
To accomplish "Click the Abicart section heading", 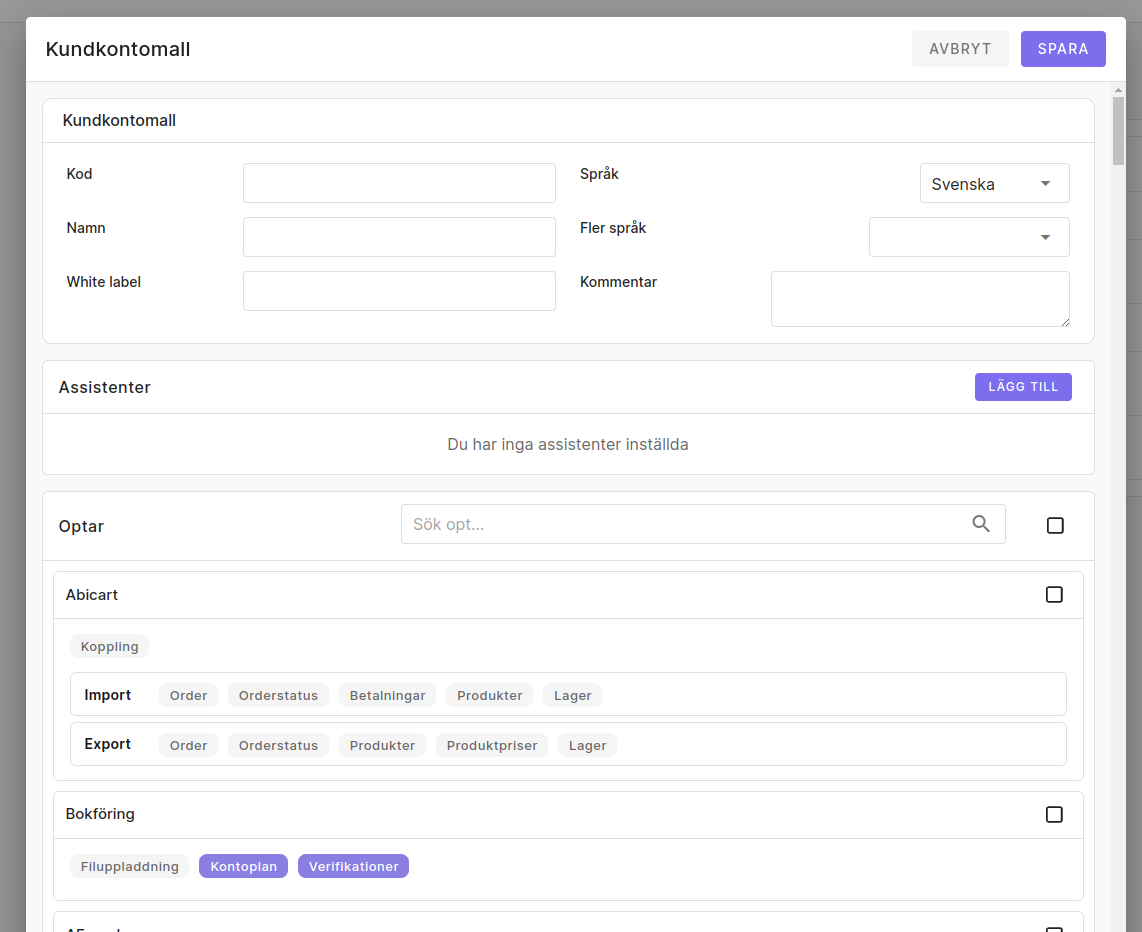I will (x=92, y=595).
